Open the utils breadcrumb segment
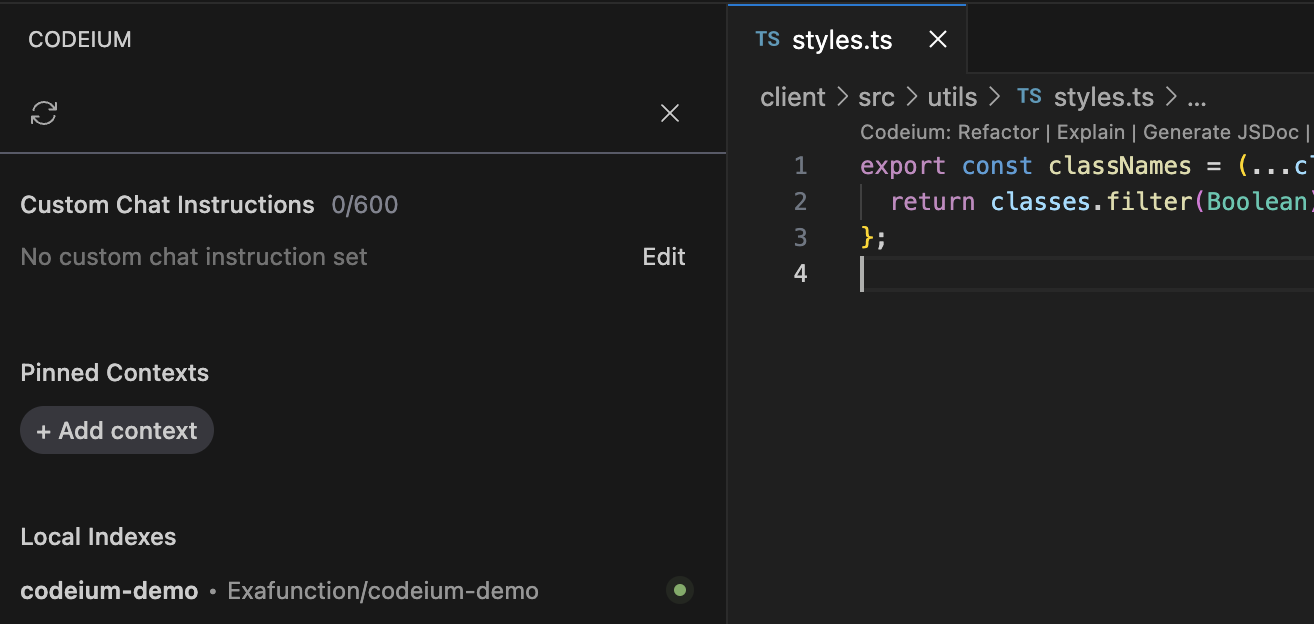Image resolution: width=1314 pixels, height=624 pixels. [x=952, y=97]
